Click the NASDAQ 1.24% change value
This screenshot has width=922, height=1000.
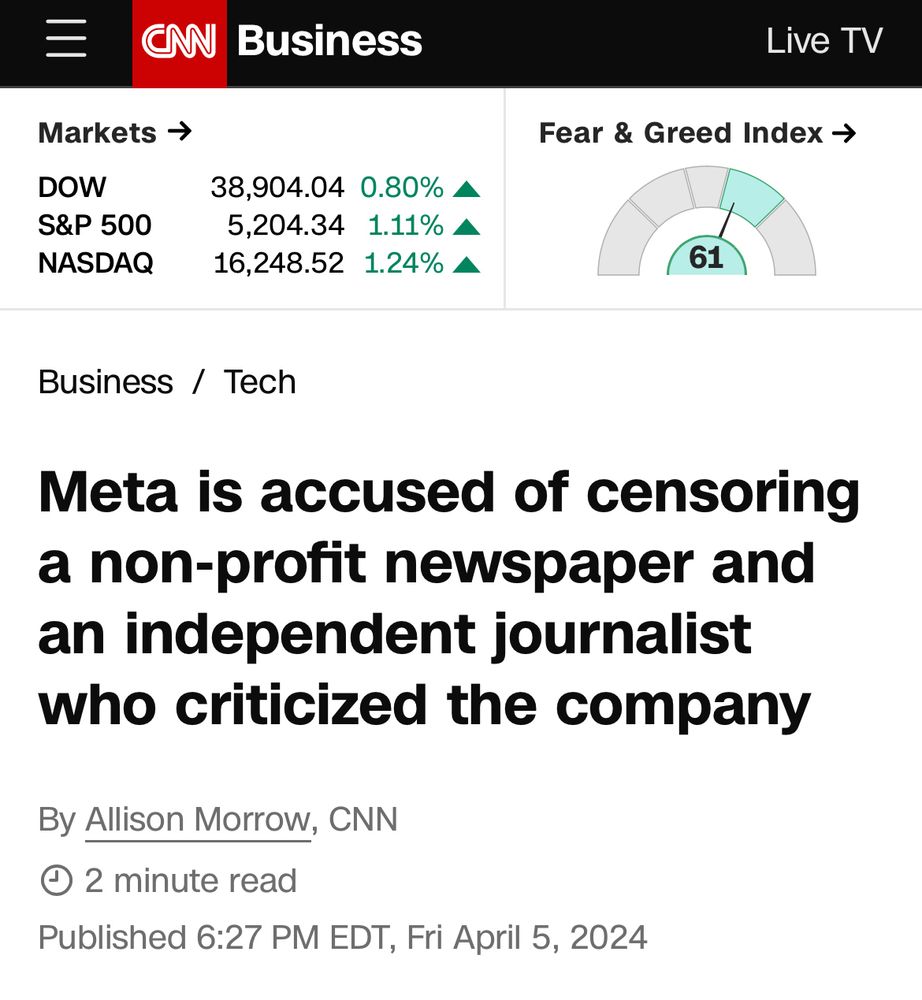[x=403, y=263]
